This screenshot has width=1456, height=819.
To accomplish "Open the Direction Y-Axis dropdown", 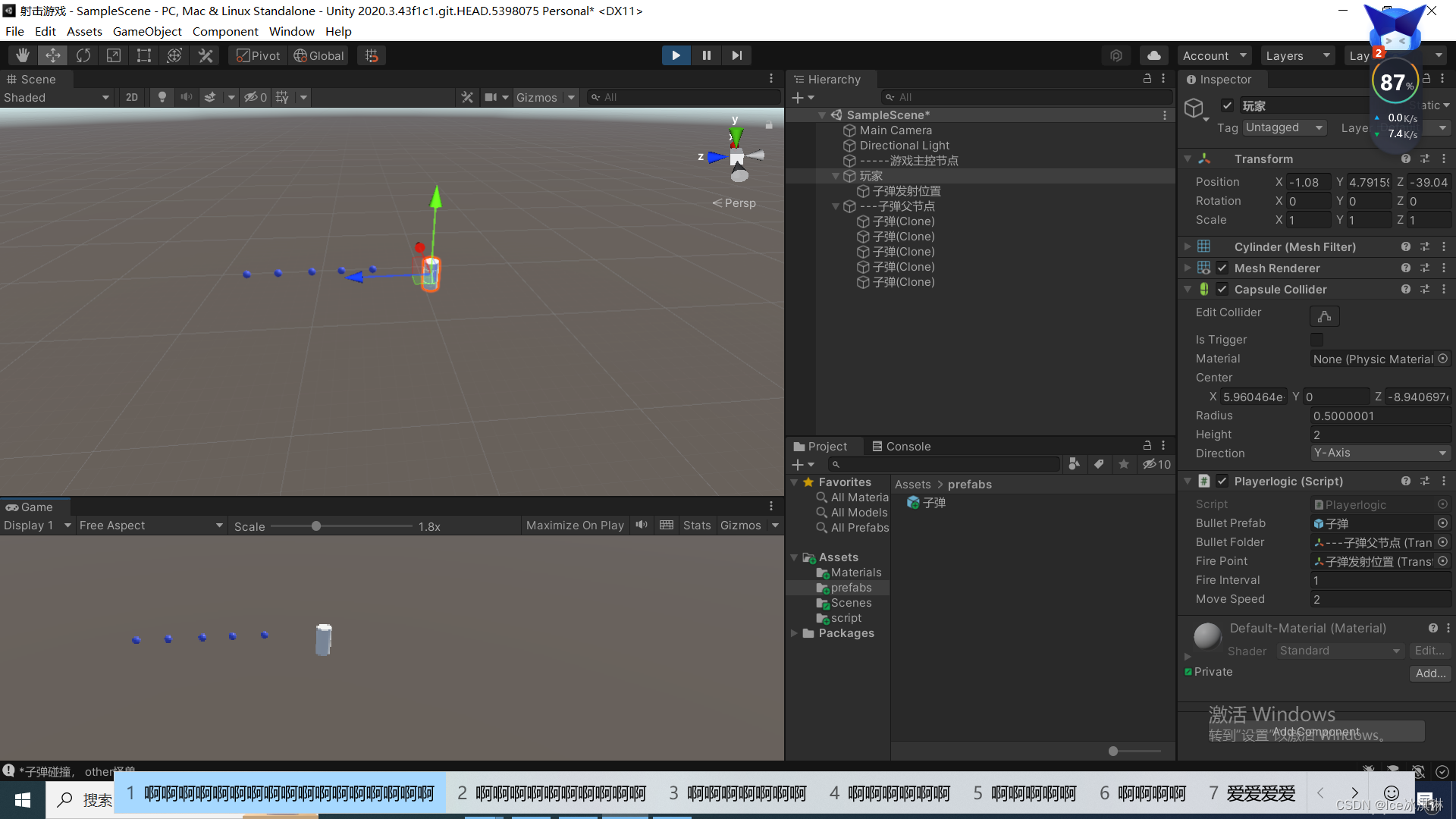I will [x=1380, y=453].
